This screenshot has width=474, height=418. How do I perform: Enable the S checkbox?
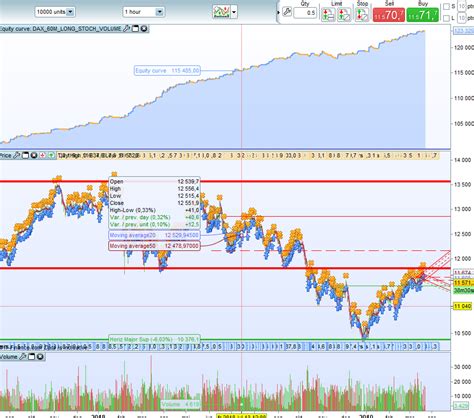(x=446, y=6)
